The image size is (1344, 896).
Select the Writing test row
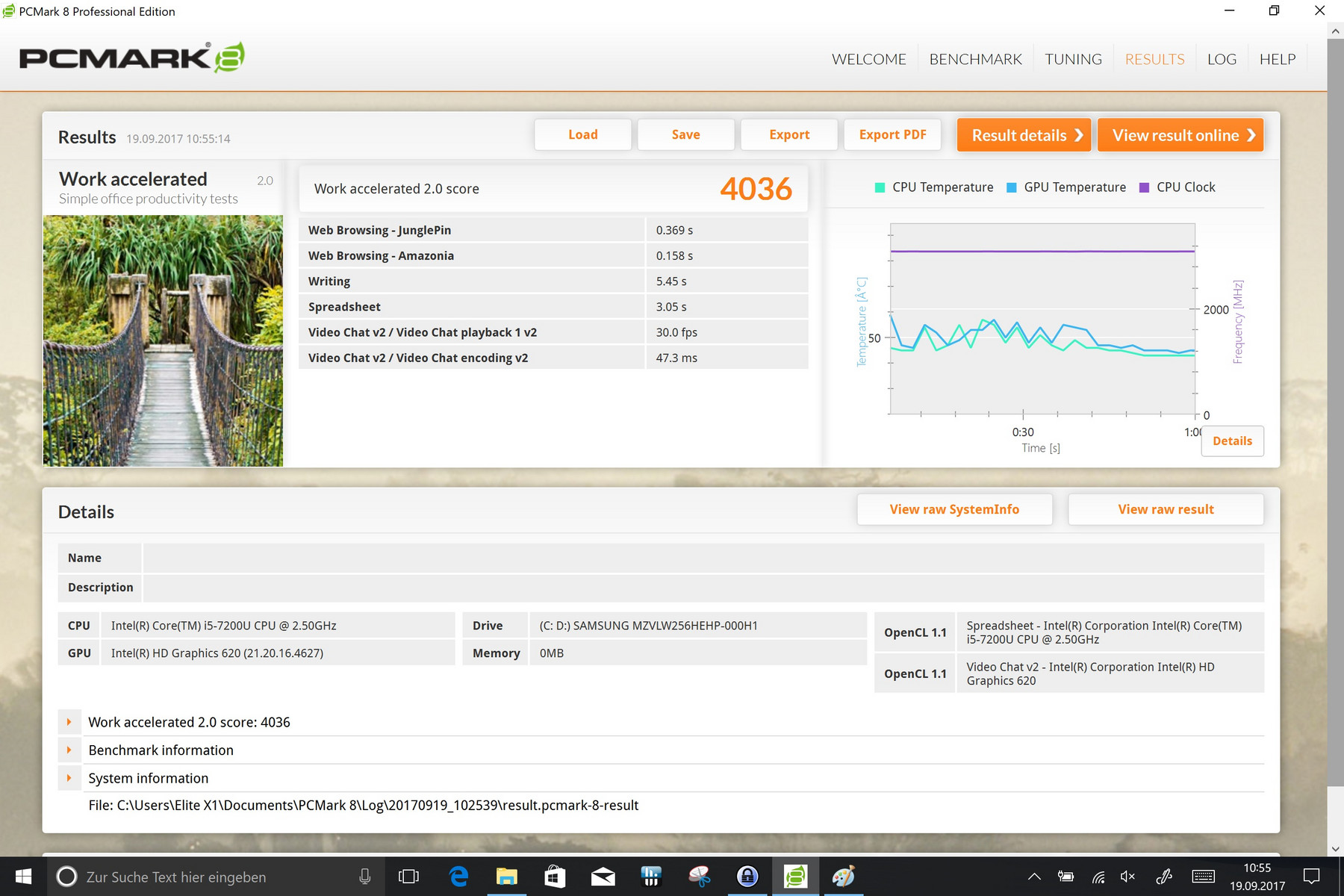pos(553,281)
